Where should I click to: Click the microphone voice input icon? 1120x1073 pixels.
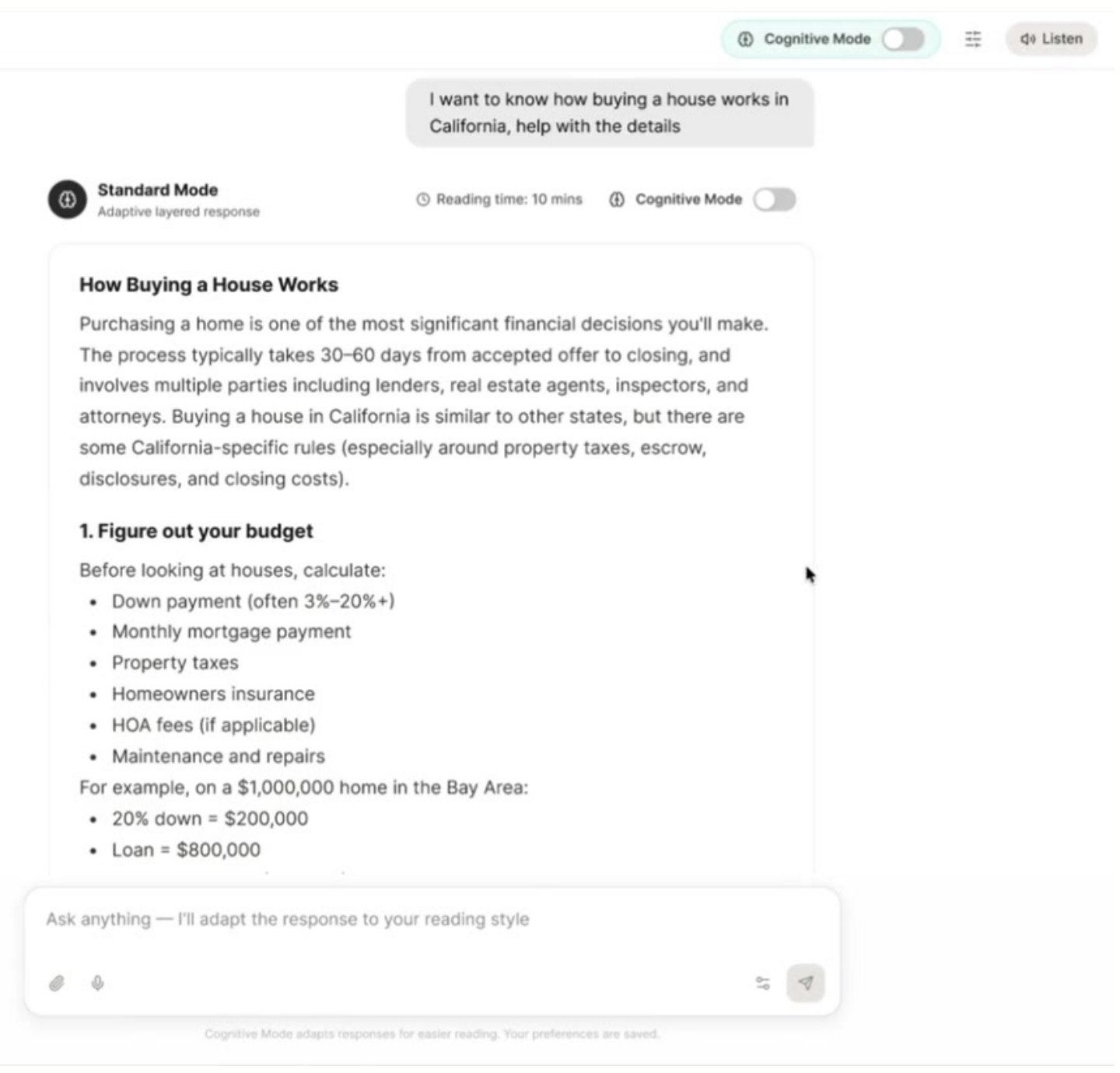pos(97,984)
